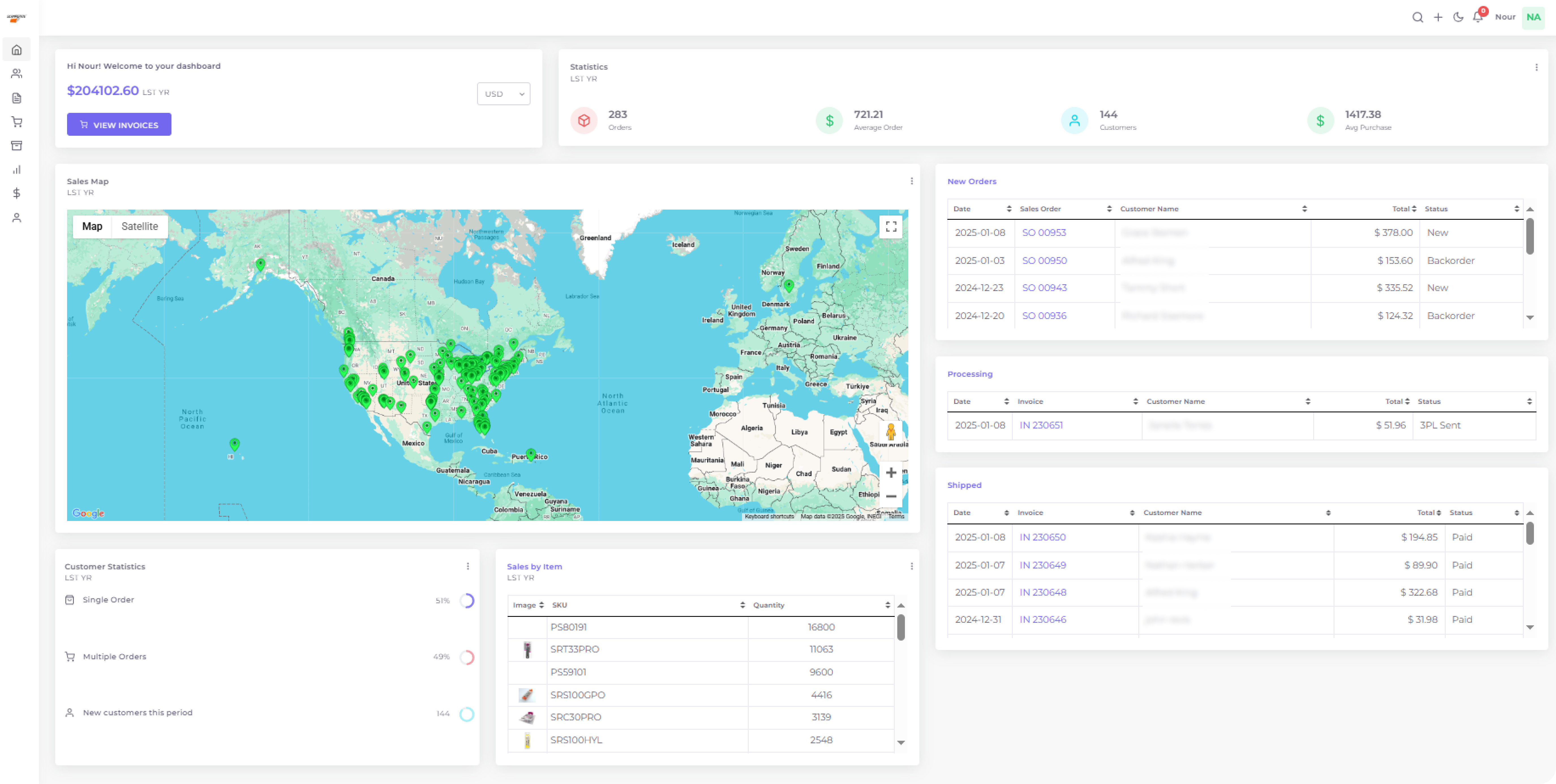Click the SRT33PRO product thumbnail
This screenshot has height=784, width=1556.
(527, 649)
